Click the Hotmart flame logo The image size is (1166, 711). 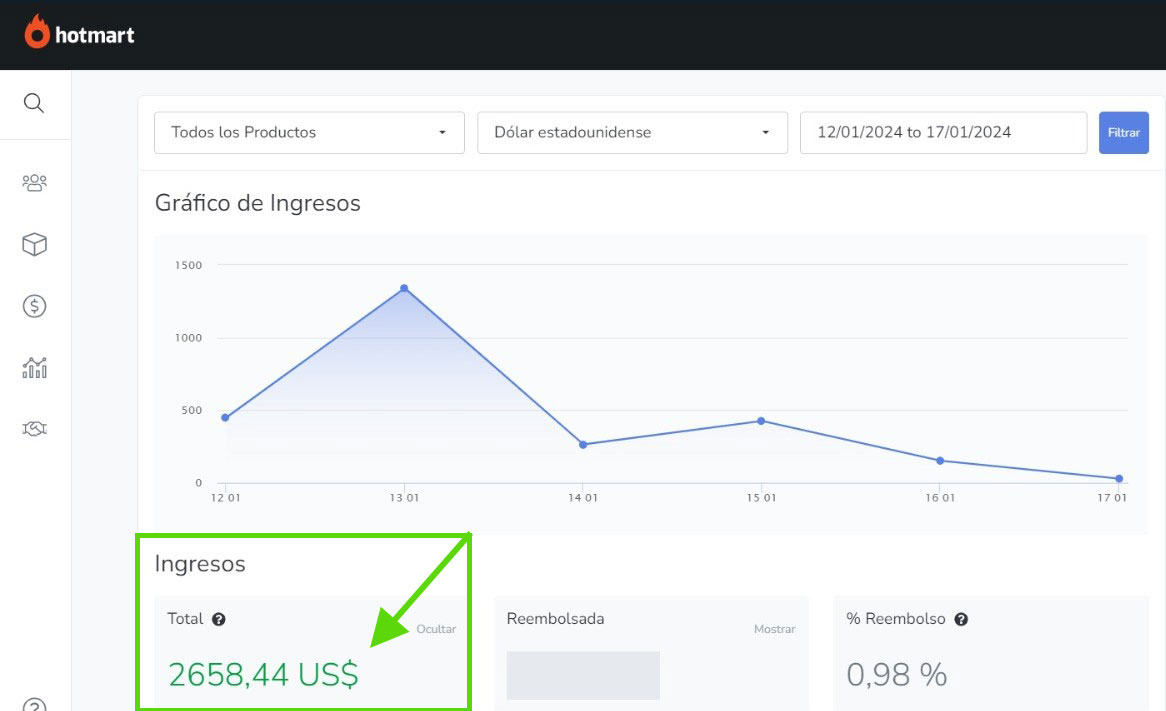click(37, 32)
